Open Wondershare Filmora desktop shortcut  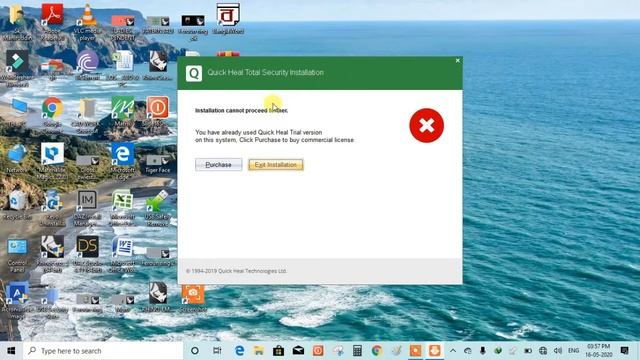click(x=17, y=68)
